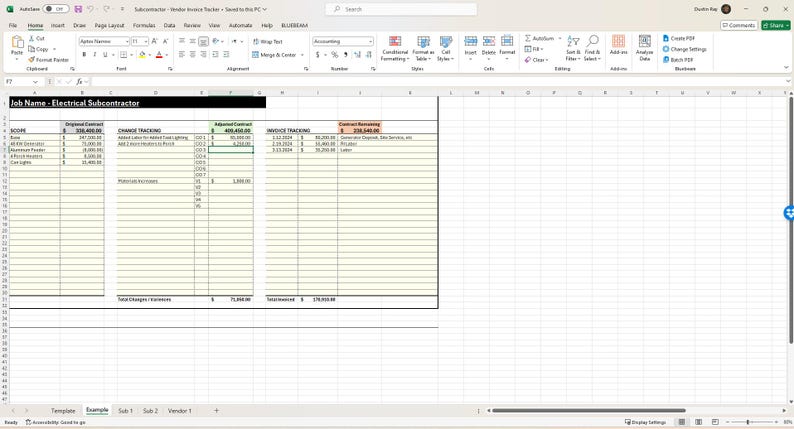Image resolution: width=794 pixels, height=429 pixels.
Task: Click the horizontal scrollbar
Action: [588, 411]
